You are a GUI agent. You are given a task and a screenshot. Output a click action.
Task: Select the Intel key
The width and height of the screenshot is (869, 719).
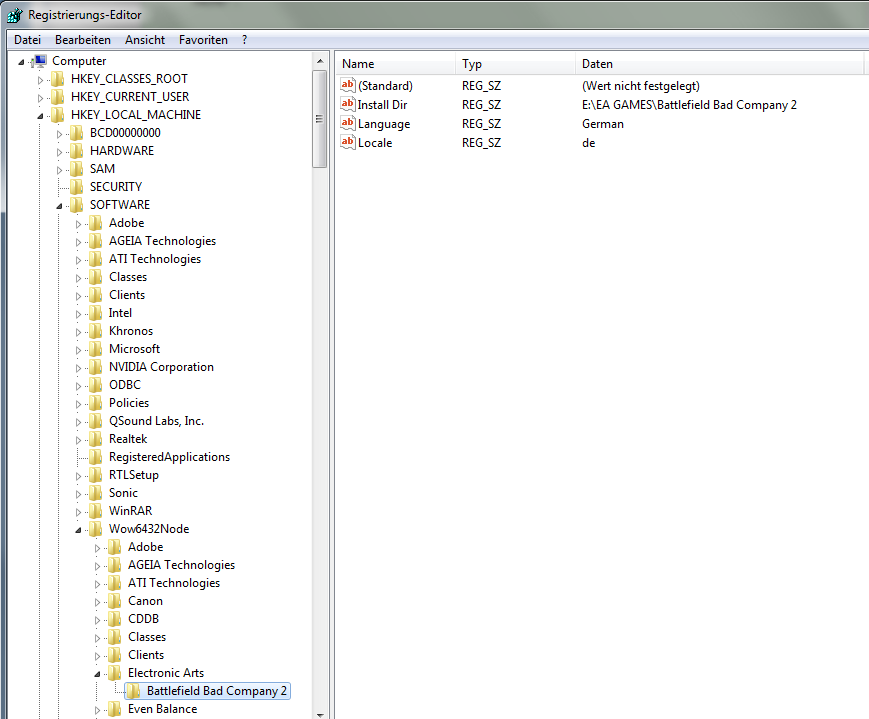tap(120, 313)
